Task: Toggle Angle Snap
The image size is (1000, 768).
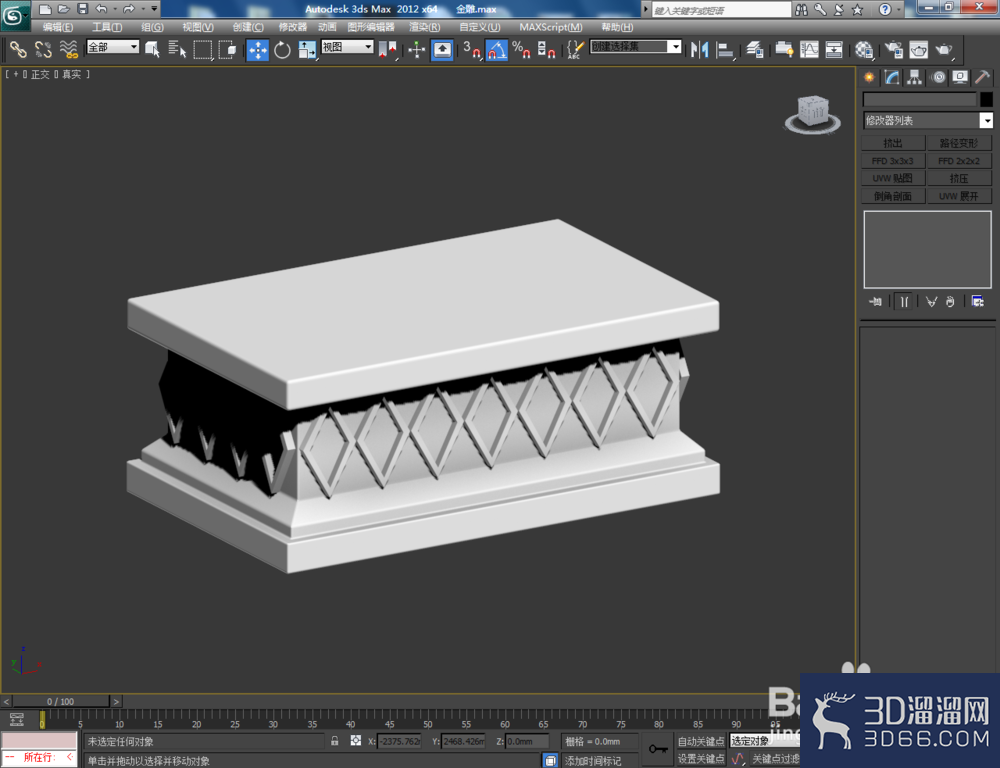Action: tap(497, 49)
